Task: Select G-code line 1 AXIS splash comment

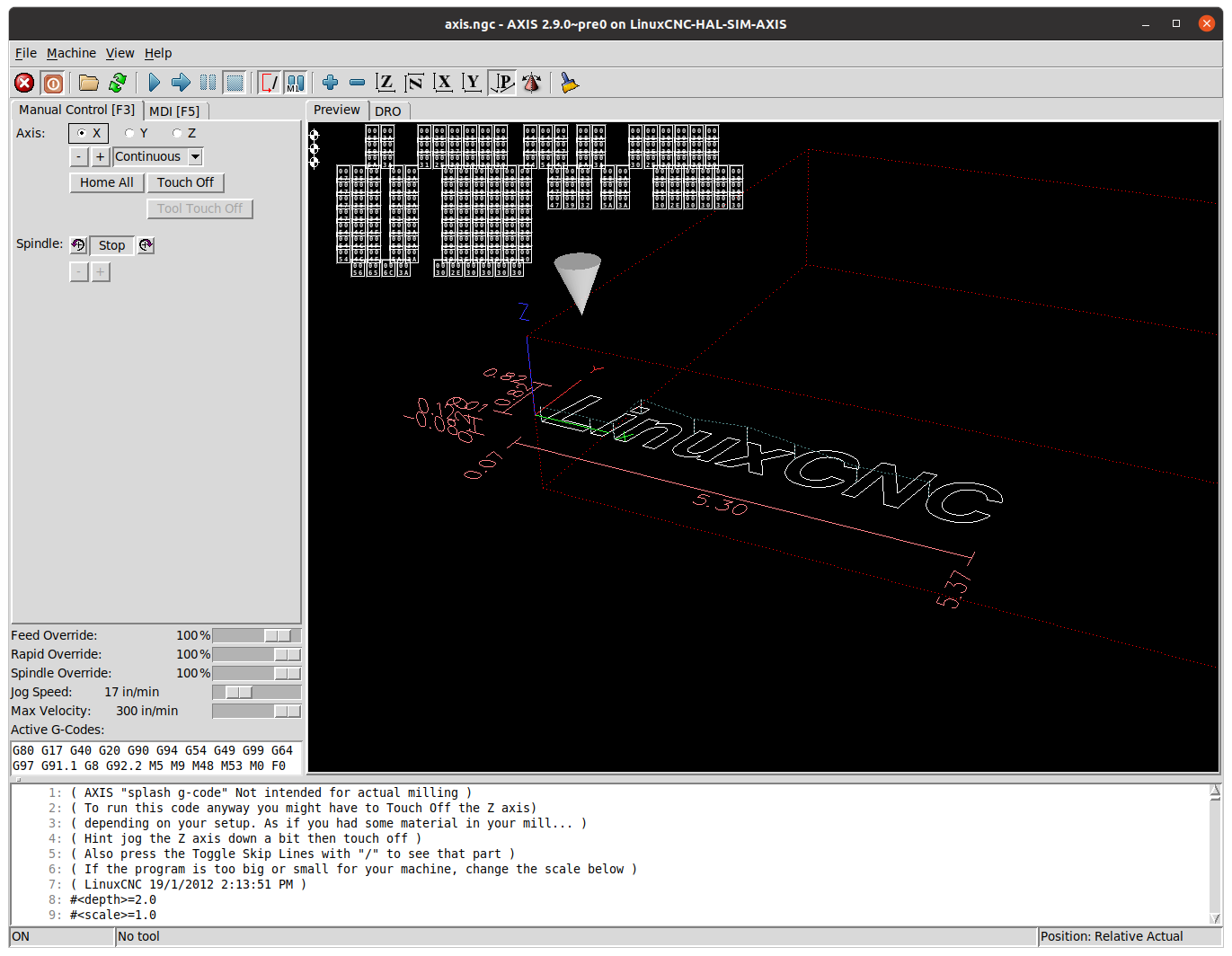Action: [x=270, y=792]
